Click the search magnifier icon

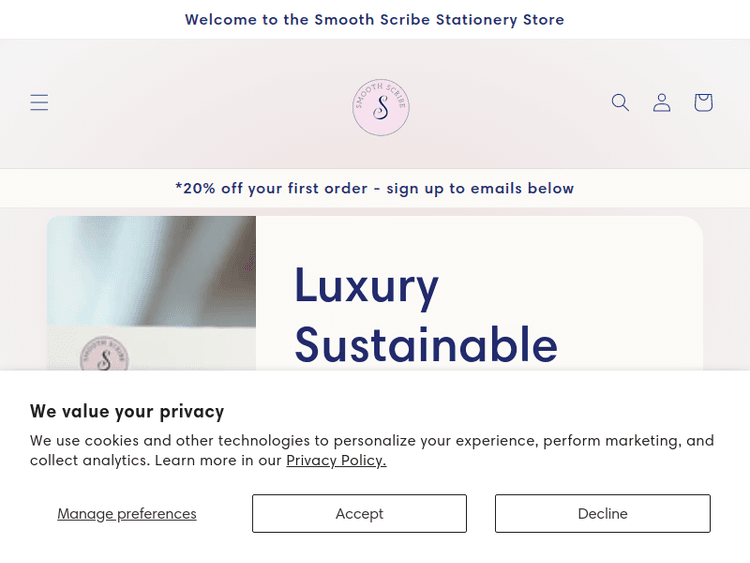(x=620, y=102)
